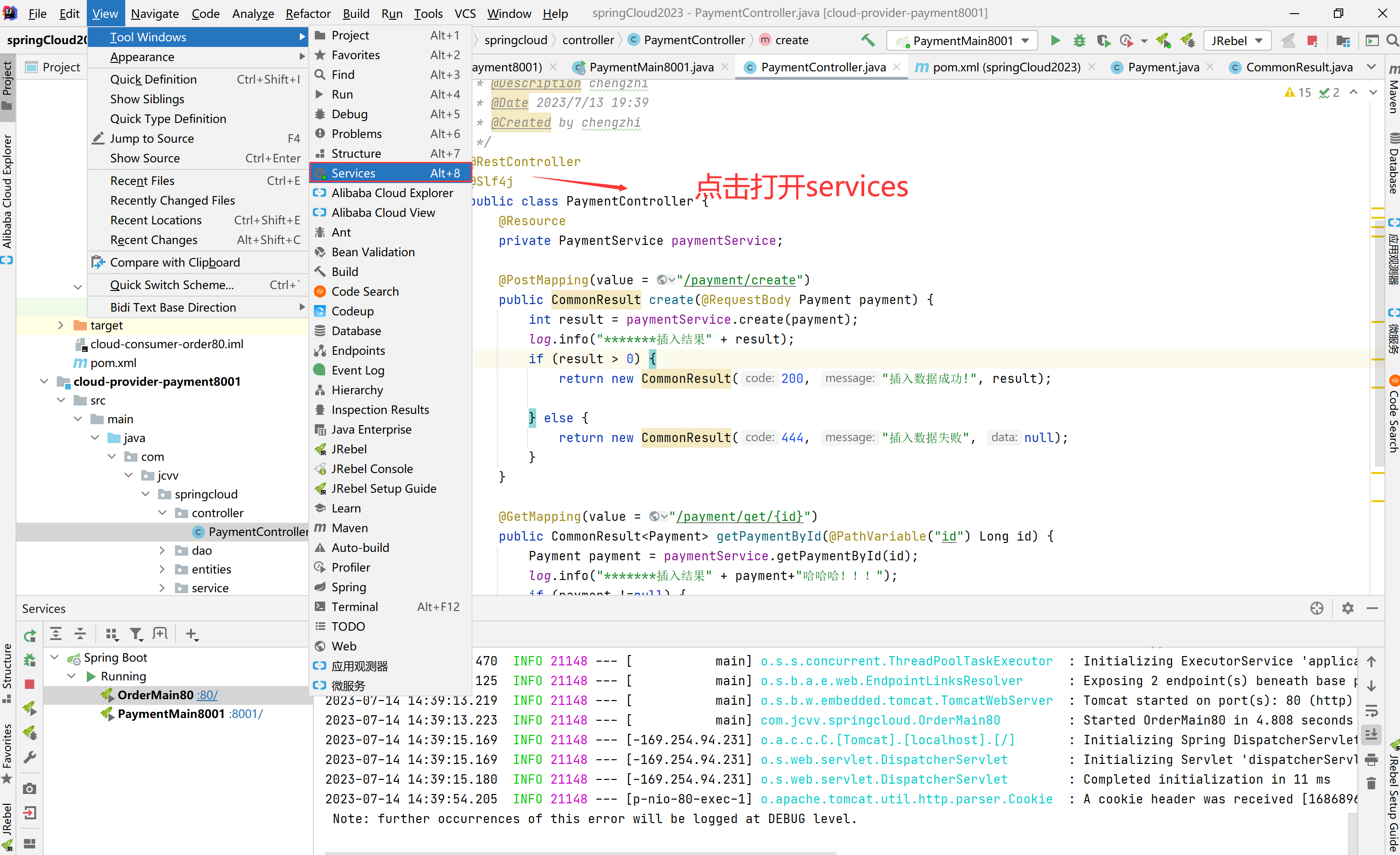Click the green Run button in toolbar
Screen dimensions: 1400x855
point(1055,40)
